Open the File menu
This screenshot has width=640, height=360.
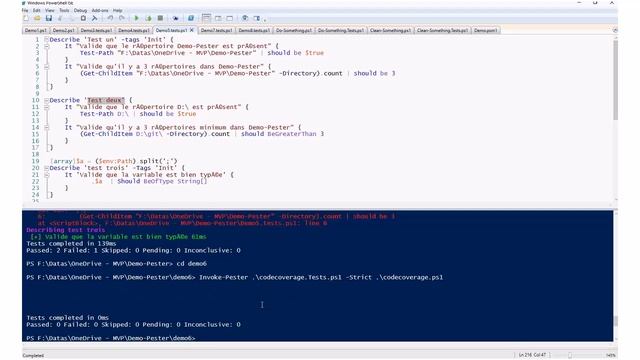pos(25,10)
